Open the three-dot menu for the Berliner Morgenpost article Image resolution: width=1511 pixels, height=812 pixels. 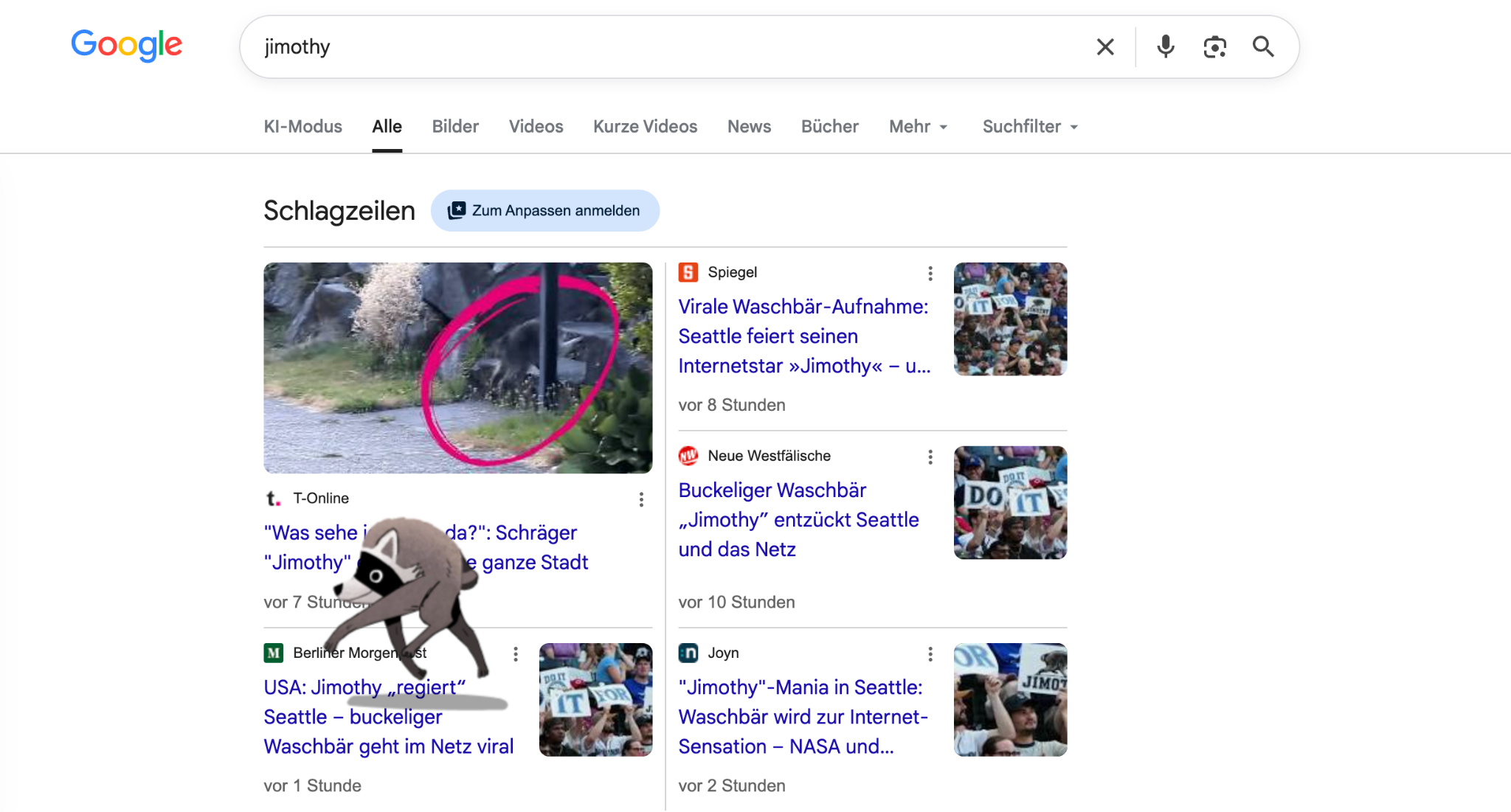point(516,654)
